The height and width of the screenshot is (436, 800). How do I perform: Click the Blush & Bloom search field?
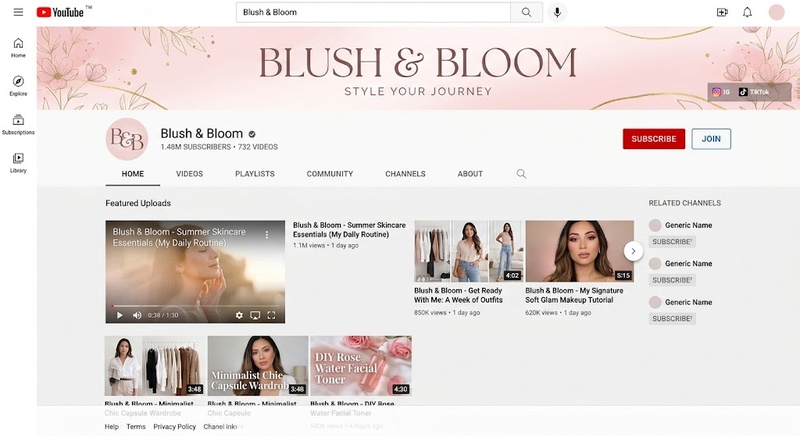[373, 12]
